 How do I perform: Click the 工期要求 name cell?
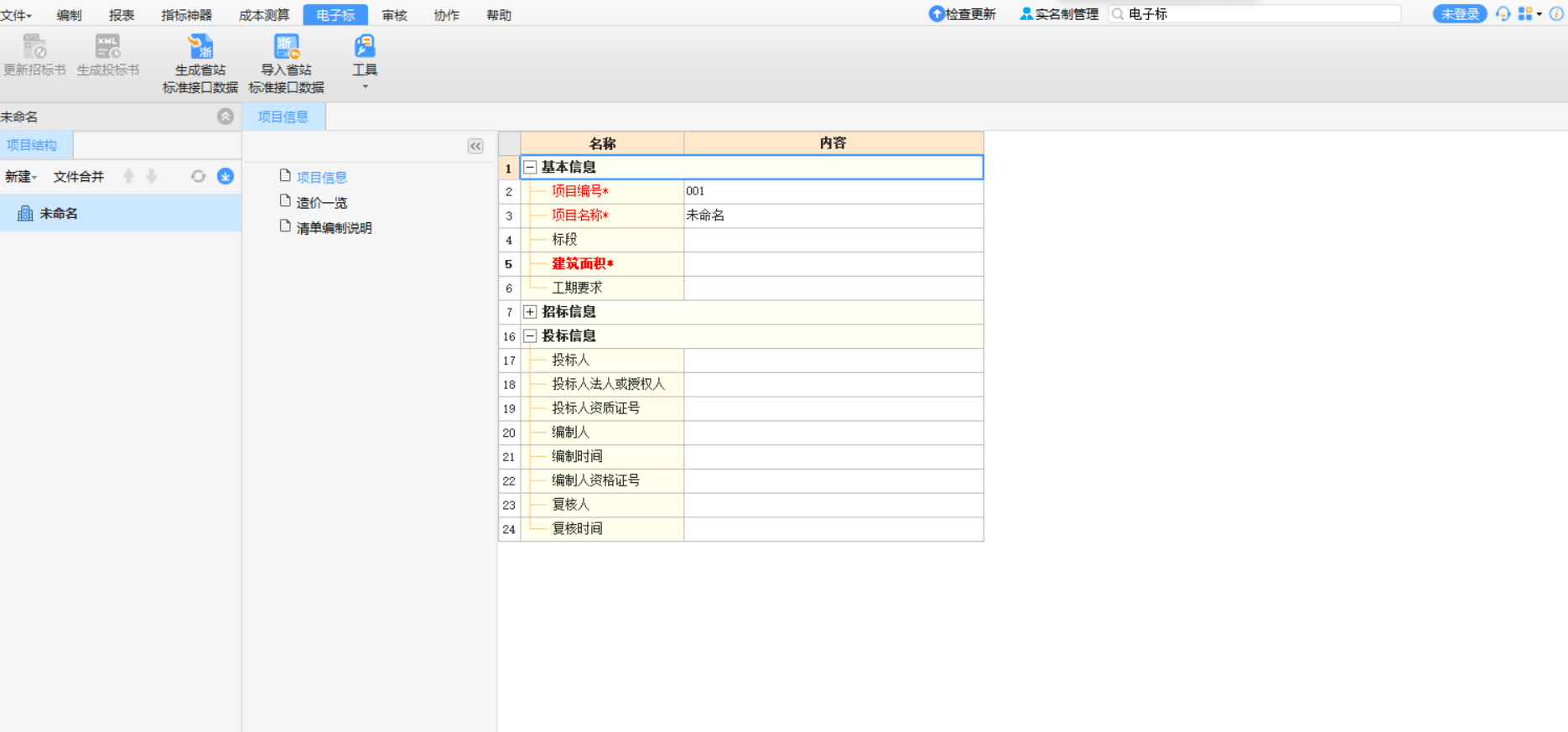pos(602,288)
